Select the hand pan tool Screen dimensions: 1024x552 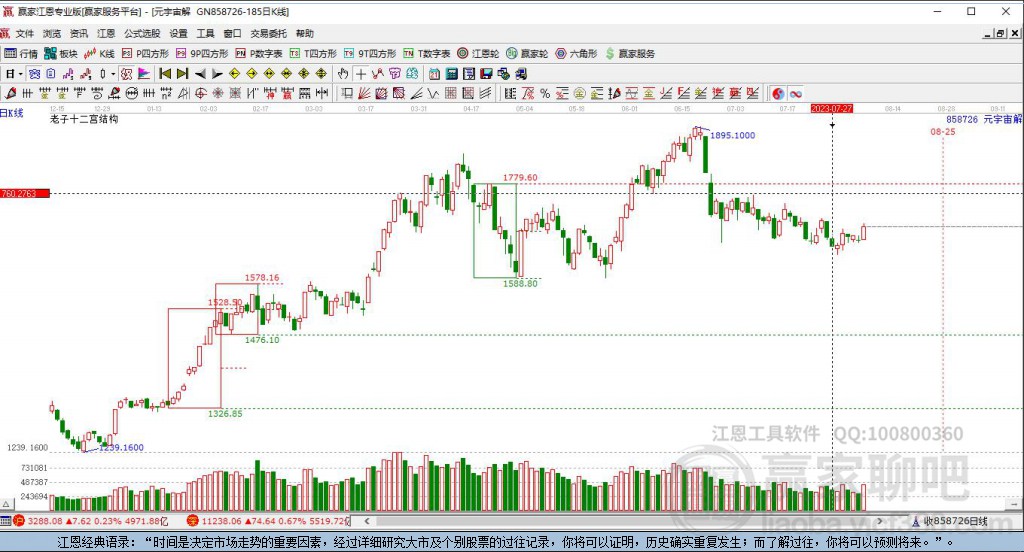(x=342, y=74)
